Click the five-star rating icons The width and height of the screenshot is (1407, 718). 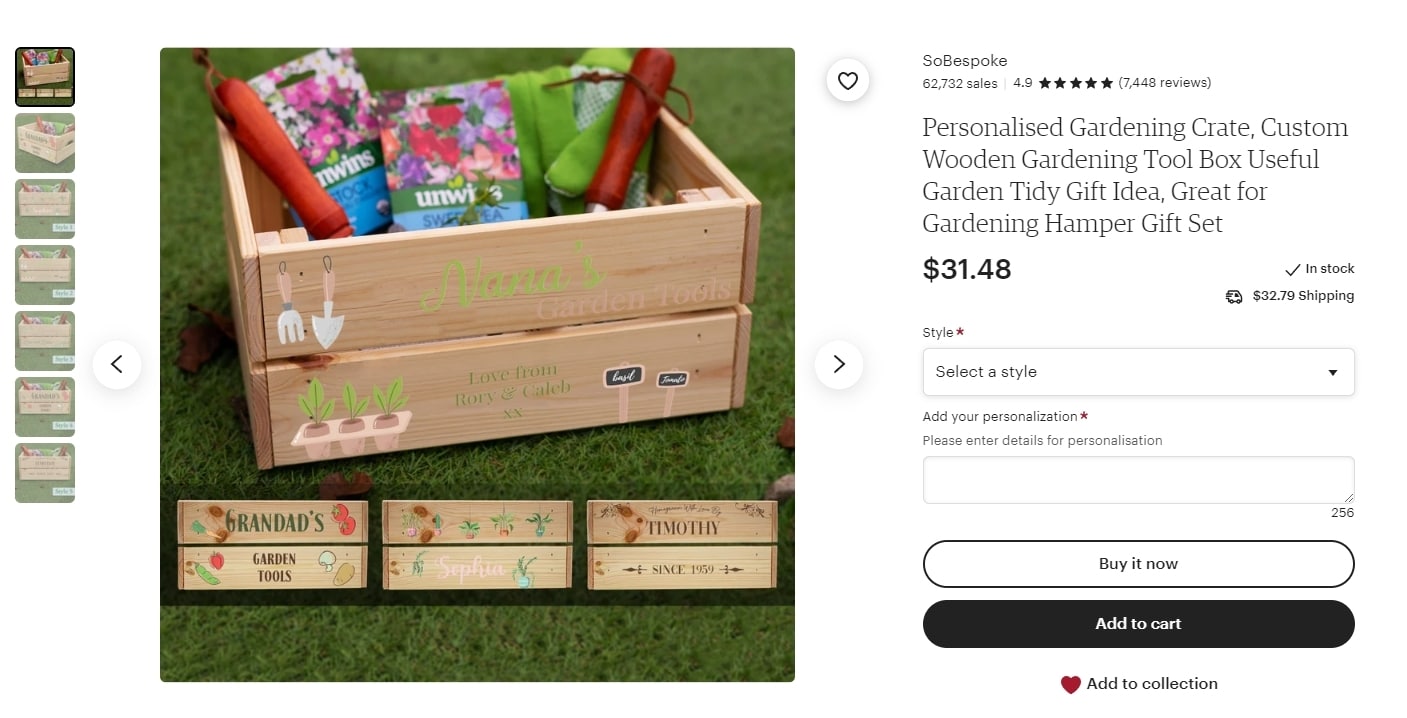point(1075,83)
